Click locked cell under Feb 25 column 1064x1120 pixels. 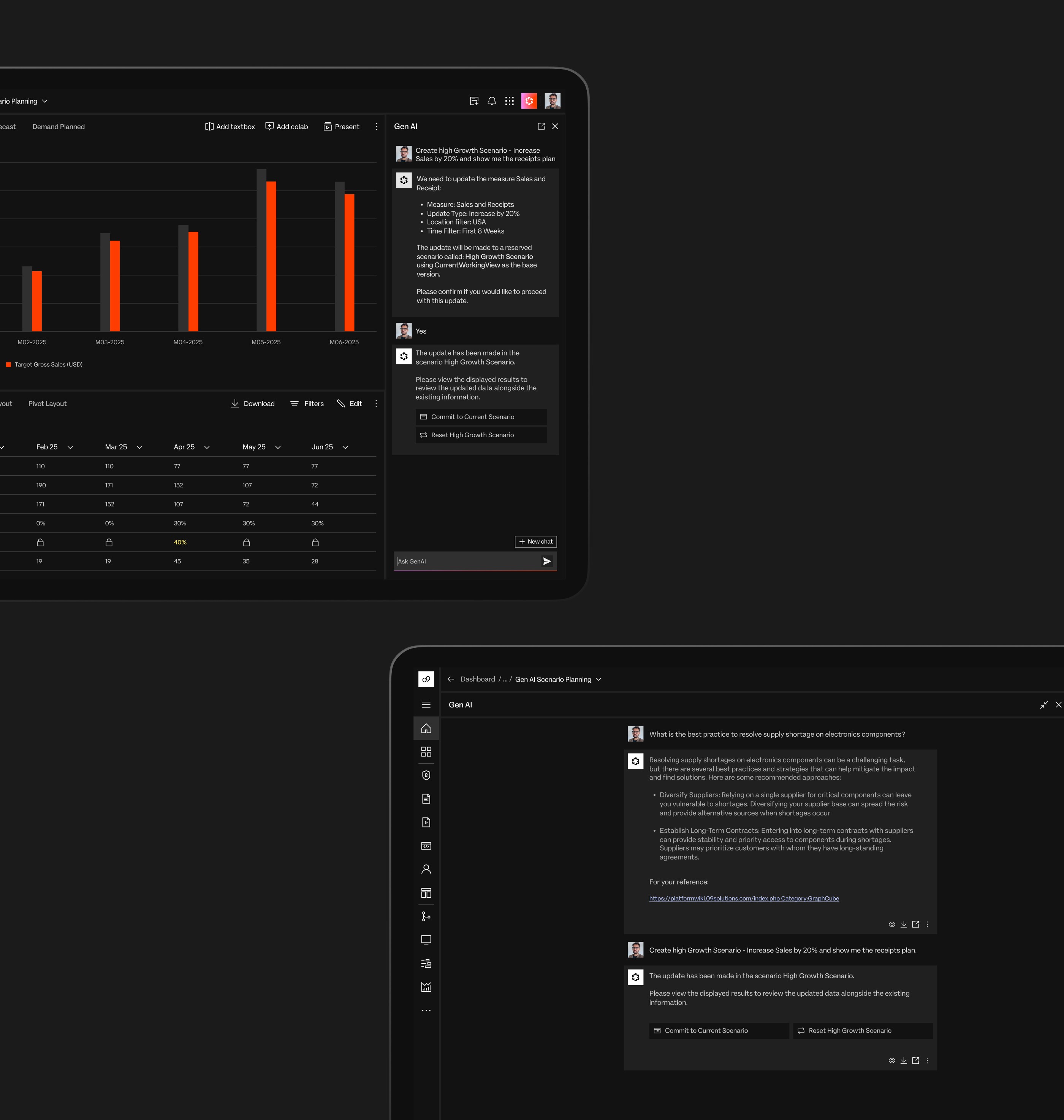(x=40, y=542)
